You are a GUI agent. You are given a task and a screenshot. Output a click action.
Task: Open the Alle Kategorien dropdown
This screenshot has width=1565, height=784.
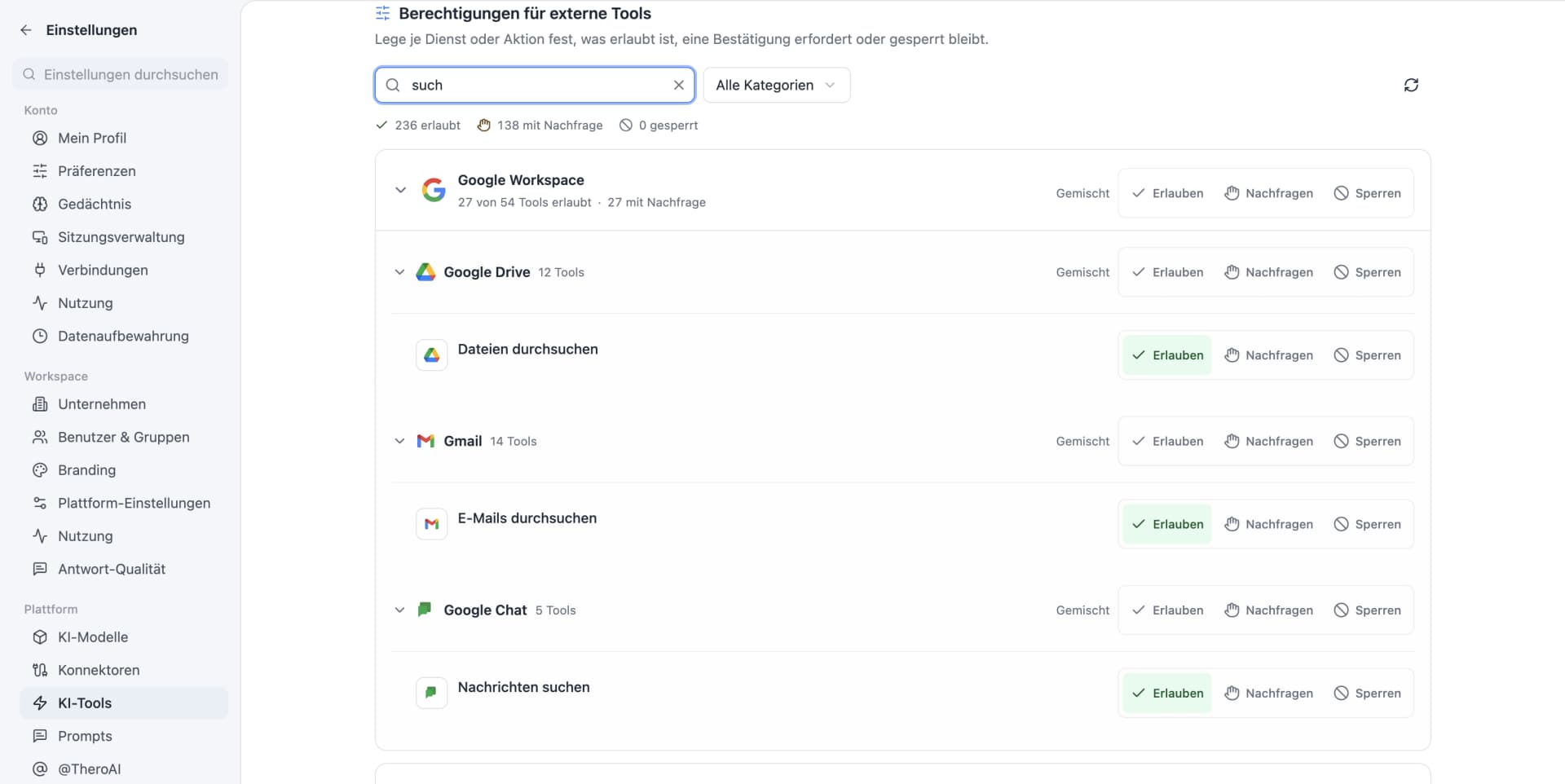pyautogui.click(x=776, y=85)
